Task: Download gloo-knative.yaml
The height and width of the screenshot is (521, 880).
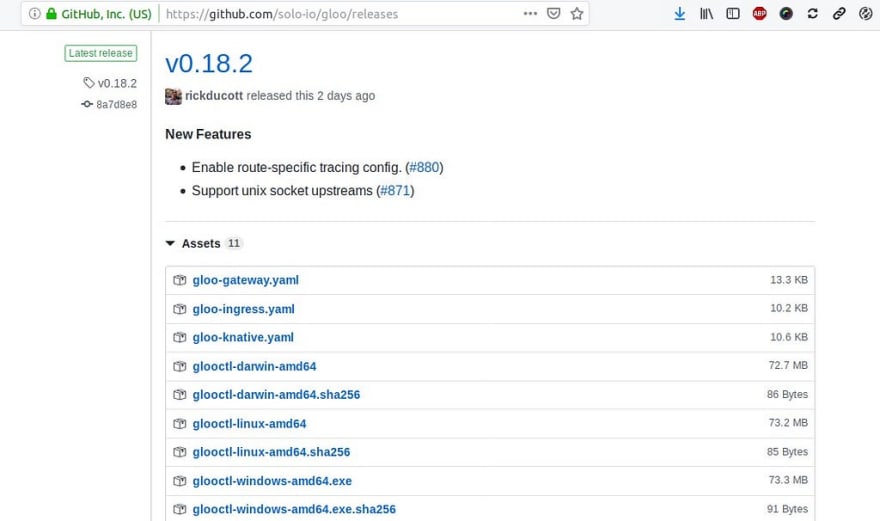Action: point(243,337)
